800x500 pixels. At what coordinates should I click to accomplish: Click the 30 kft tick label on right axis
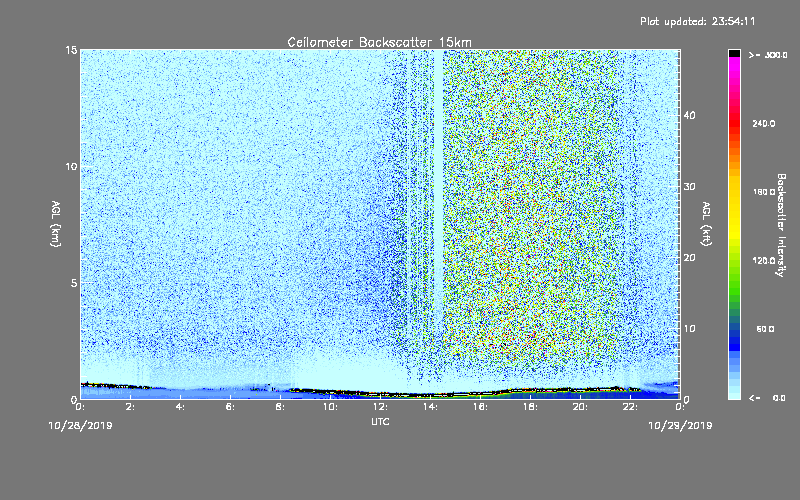coord(689,186)
